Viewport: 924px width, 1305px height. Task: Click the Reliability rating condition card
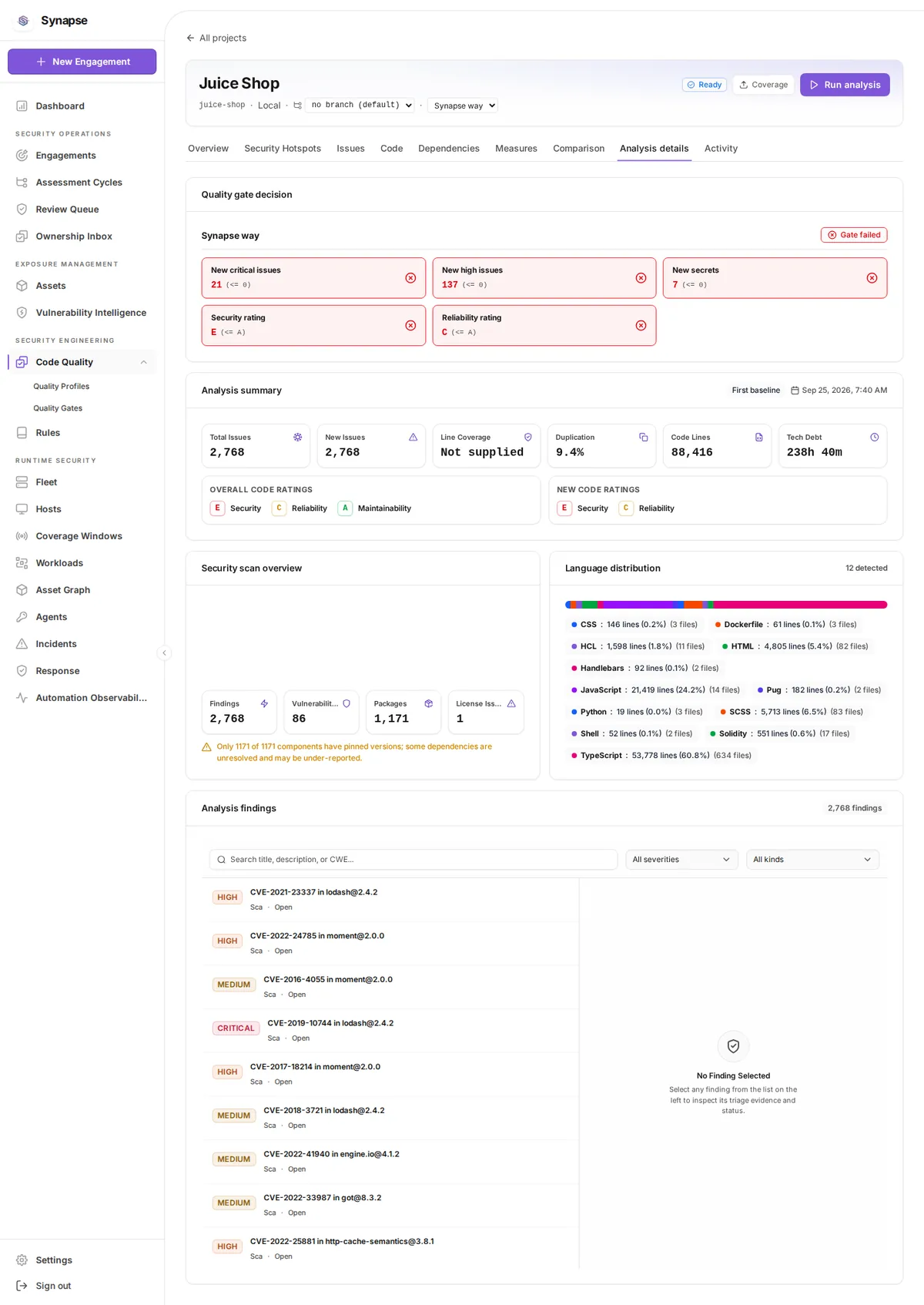tap(544, 326)
